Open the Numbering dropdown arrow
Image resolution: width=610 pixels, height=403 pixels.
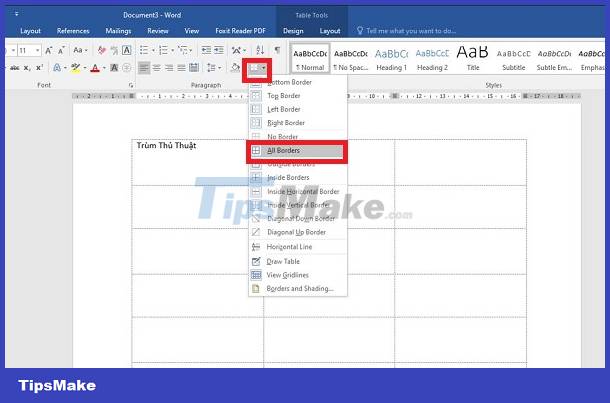(172, 51)
